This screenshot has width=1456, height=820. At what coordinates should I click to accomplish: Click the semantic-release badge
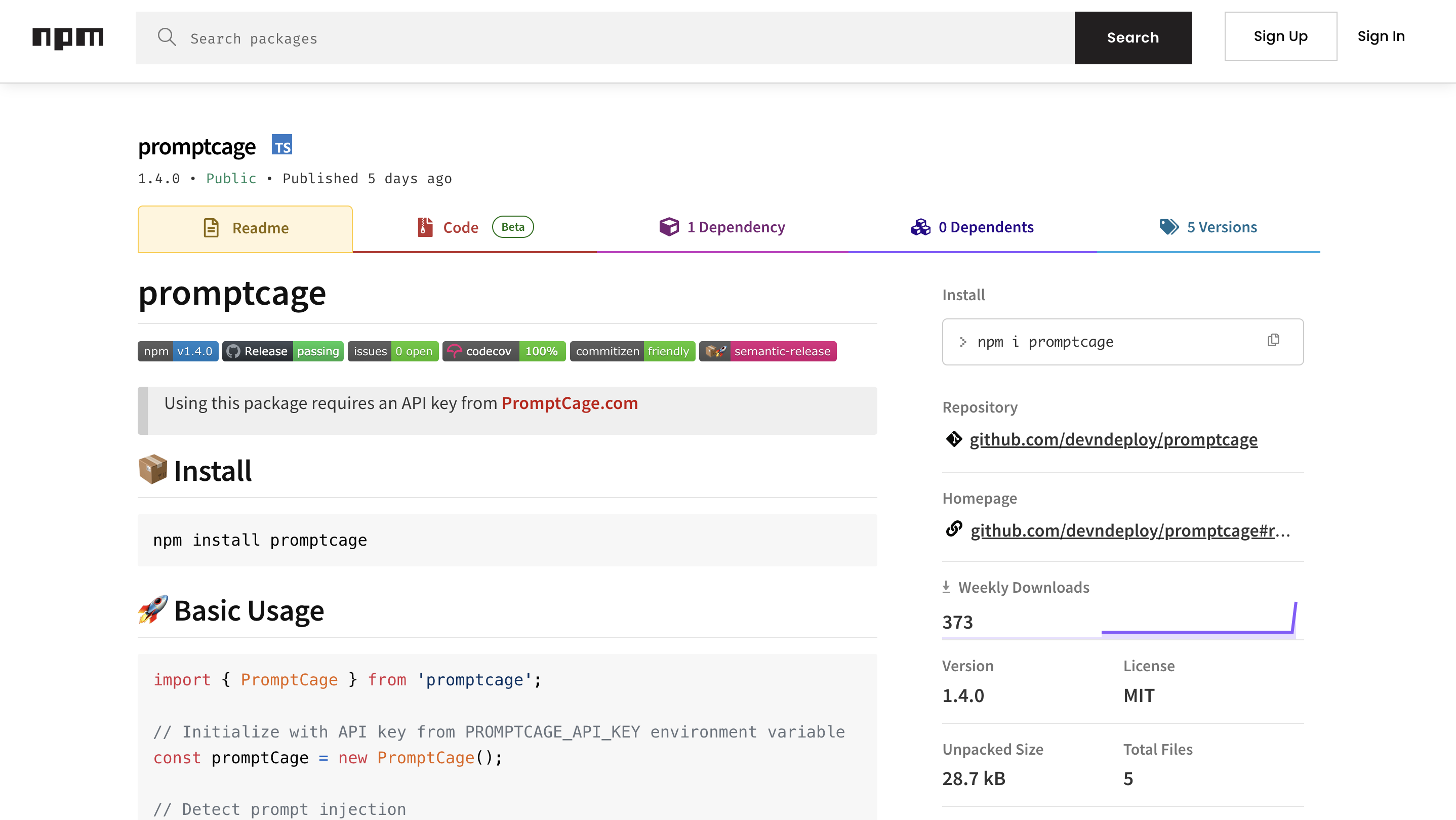click(x=767, y=351)
